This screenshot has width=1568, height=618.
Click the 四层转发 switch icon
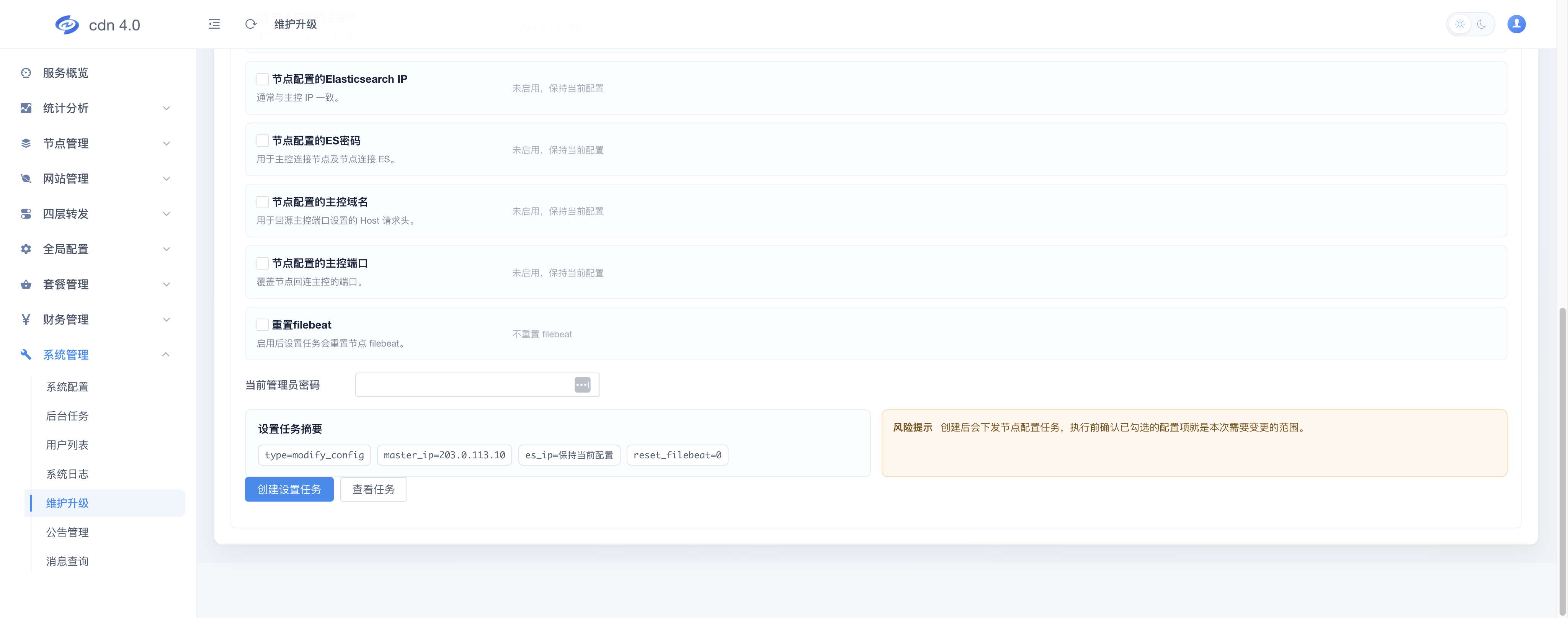(26, 214)
